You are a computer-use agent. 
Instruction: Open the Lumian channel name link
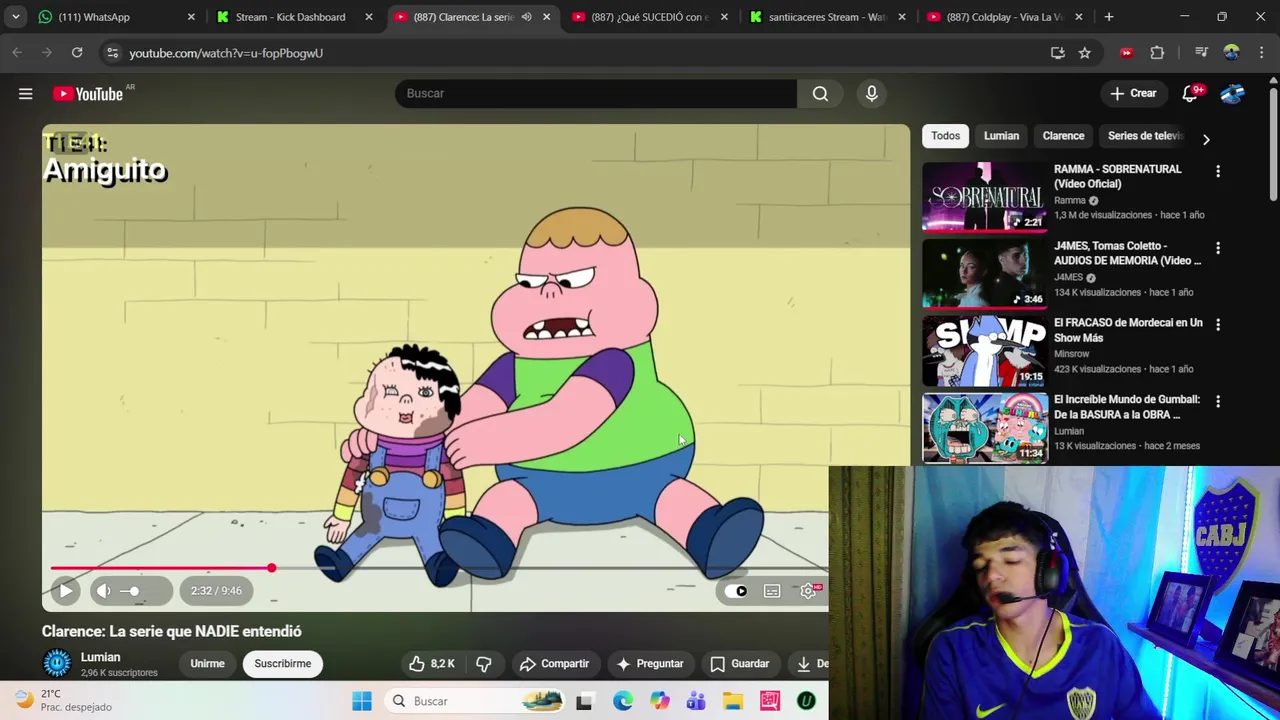[100, 657]
